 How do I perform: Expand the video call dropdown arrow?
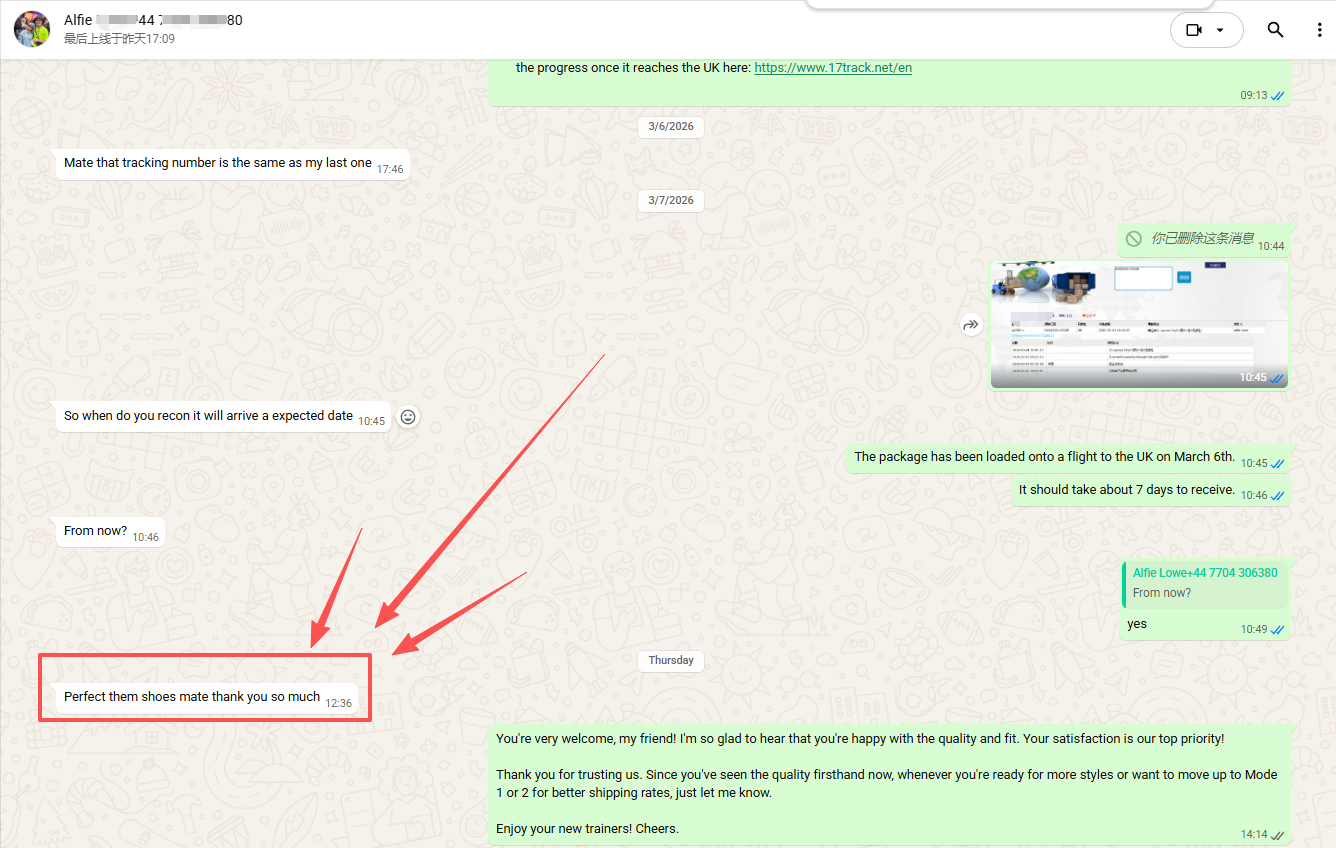(1220, 30)
